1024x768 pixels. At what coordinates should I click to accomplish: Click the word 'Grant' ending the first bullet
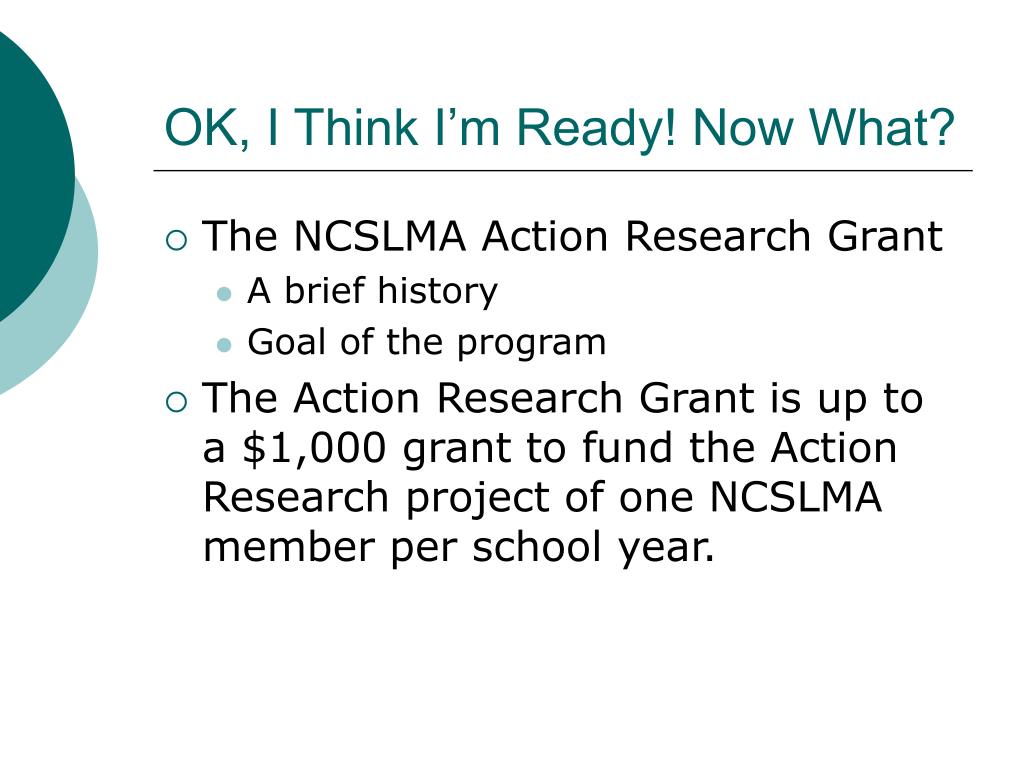pyautogui.click(x=885, y=236)
